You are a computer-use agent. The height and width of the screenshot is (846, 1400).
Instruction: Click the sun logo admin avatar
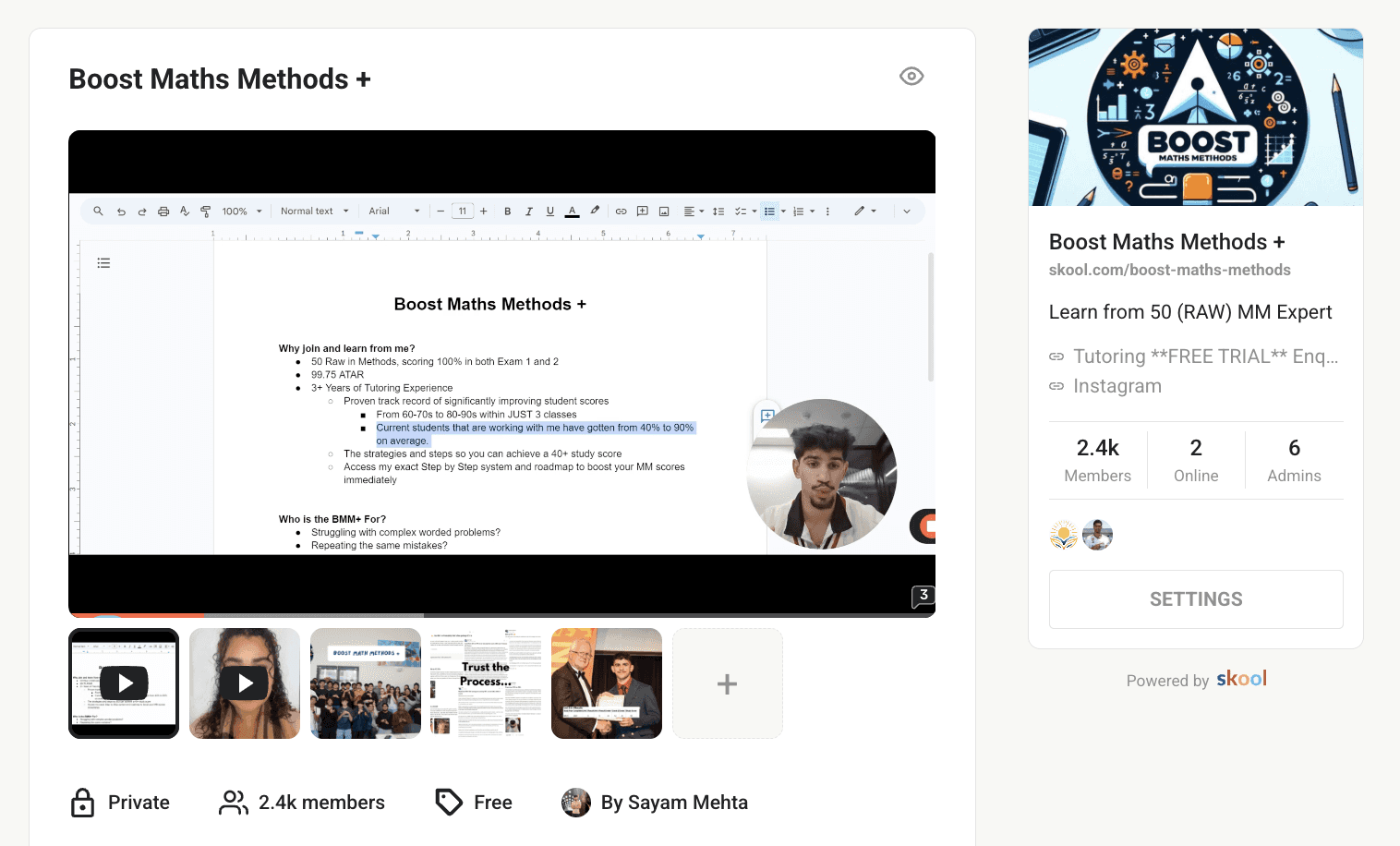point(1064,535)
